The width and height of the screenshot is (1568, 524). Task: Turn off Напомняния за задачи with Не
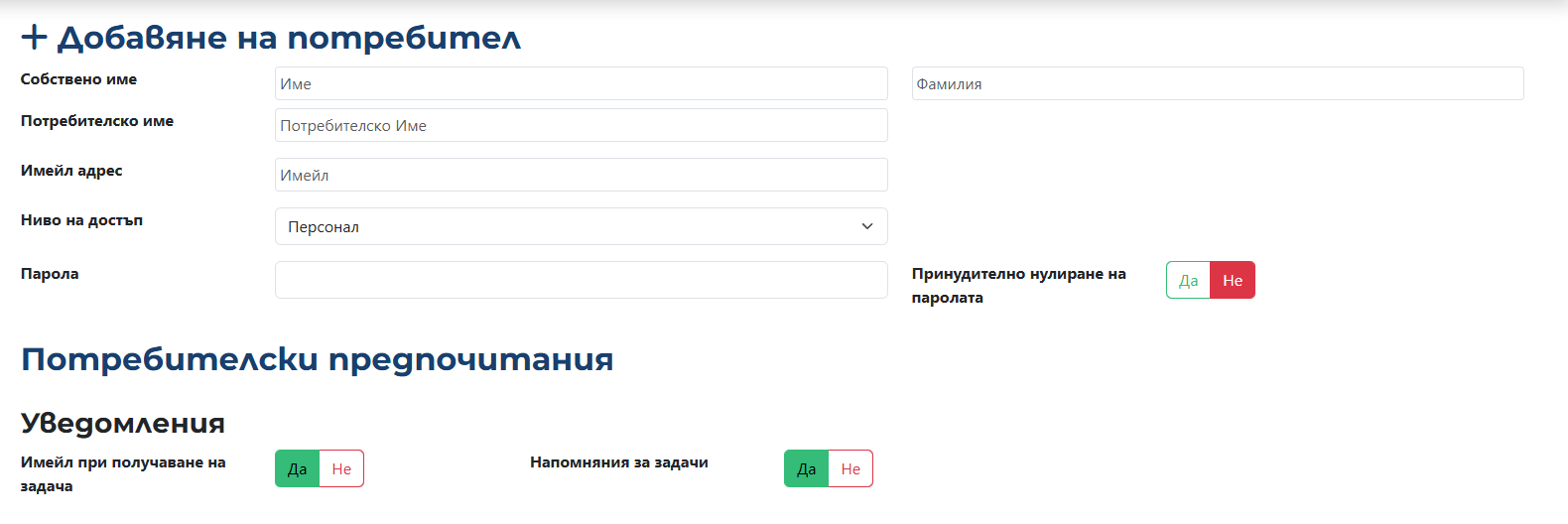850,468
